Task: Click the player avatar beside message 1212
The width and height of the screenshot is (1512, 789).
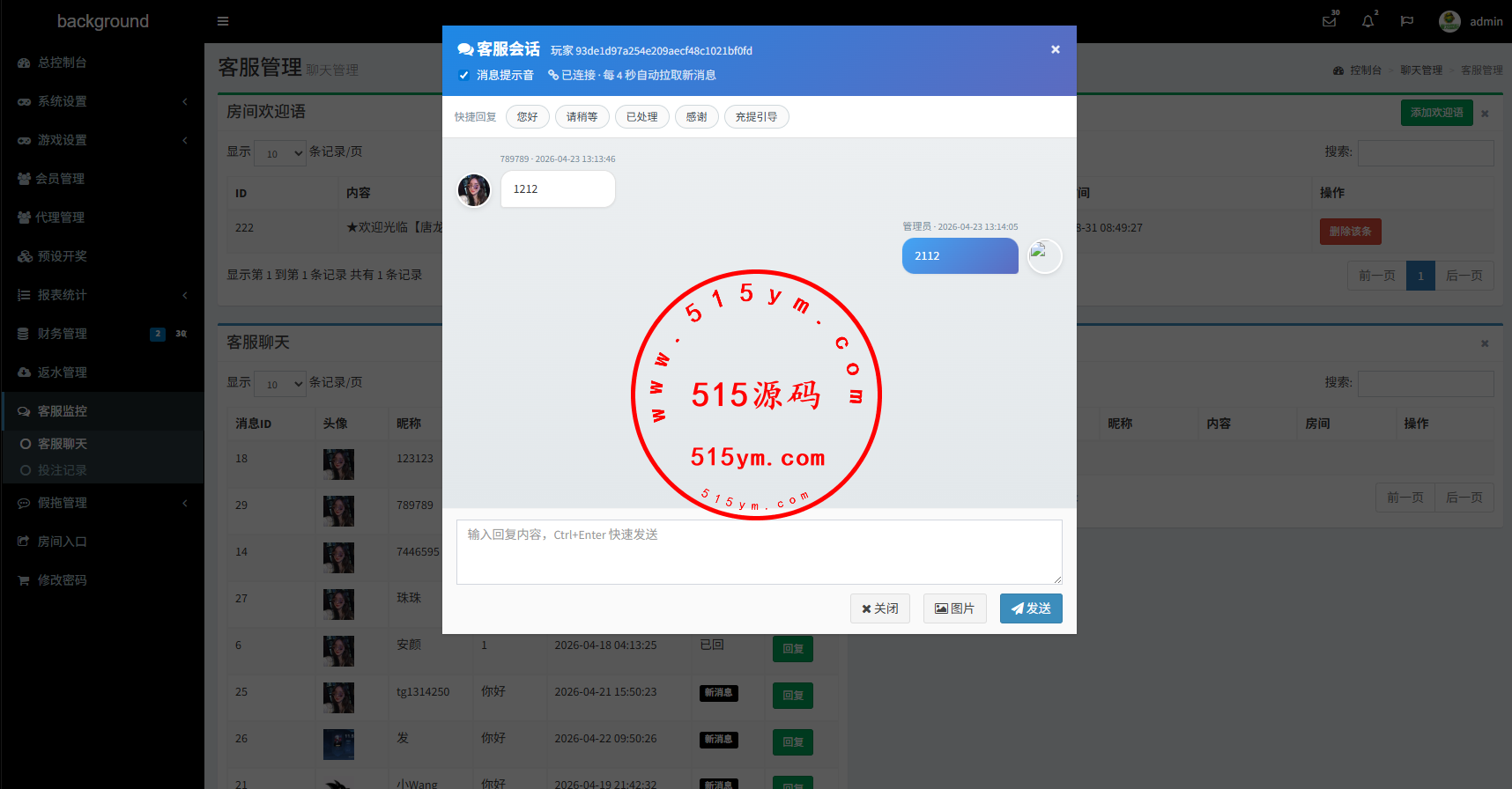Action: click(474, 190)
